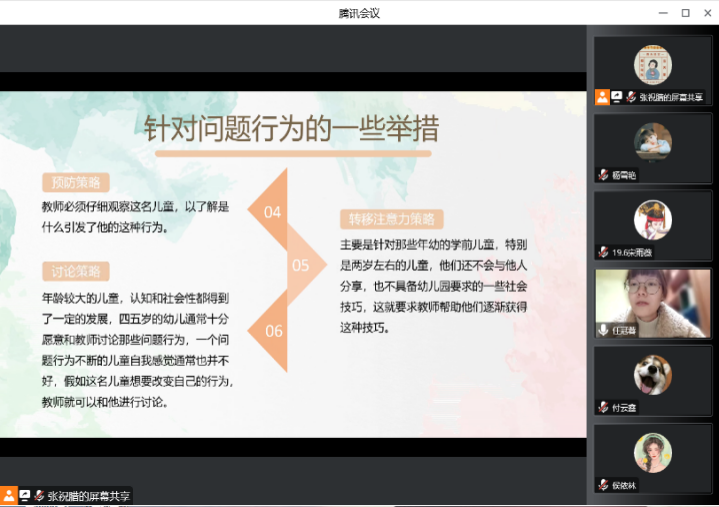Click muted microphone icon for 付云鑫

click(x=603, y=407)
